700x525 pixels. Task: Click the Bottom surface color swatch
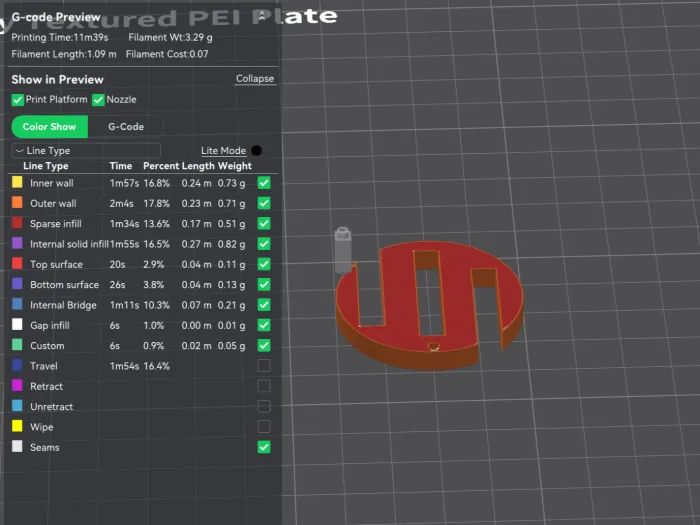17,284
